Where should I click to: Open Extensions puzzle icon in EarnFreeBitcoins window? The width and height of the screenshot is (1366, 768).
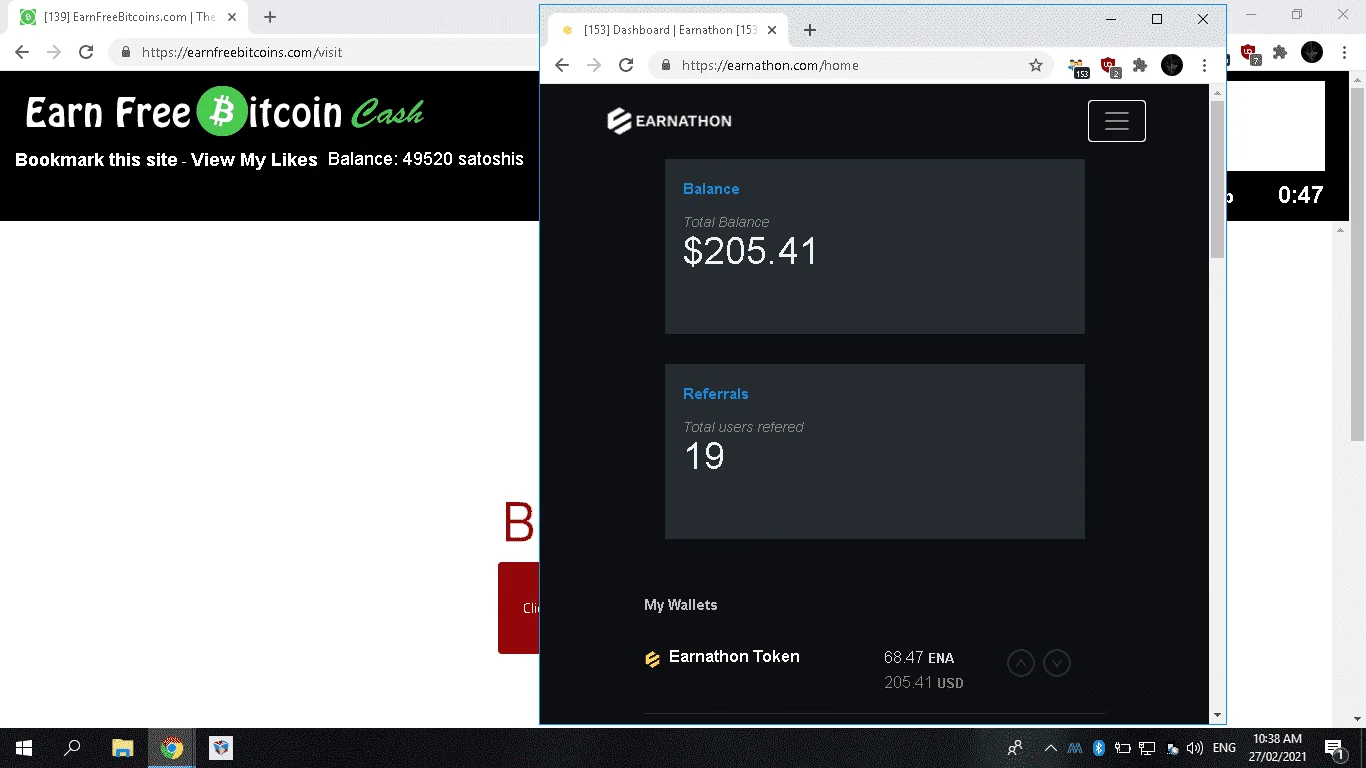coord(1280,52)
